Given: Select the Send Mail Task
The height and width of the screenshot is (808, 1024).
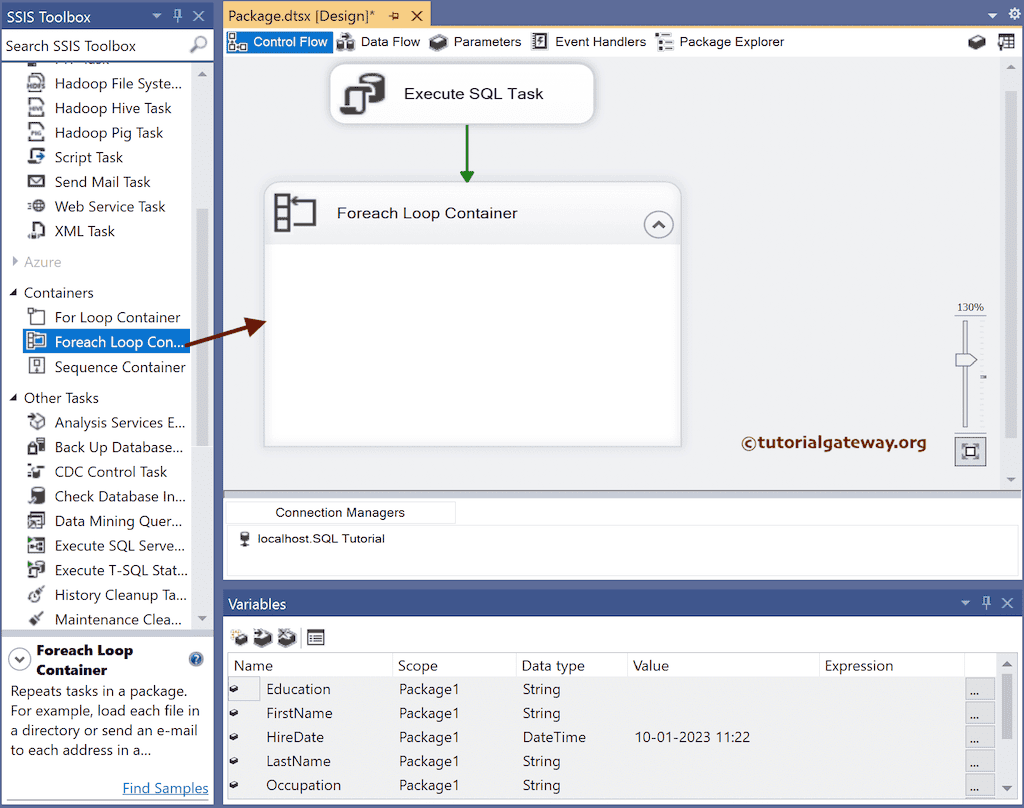Looking at the screenshot, I should point(105,182).
